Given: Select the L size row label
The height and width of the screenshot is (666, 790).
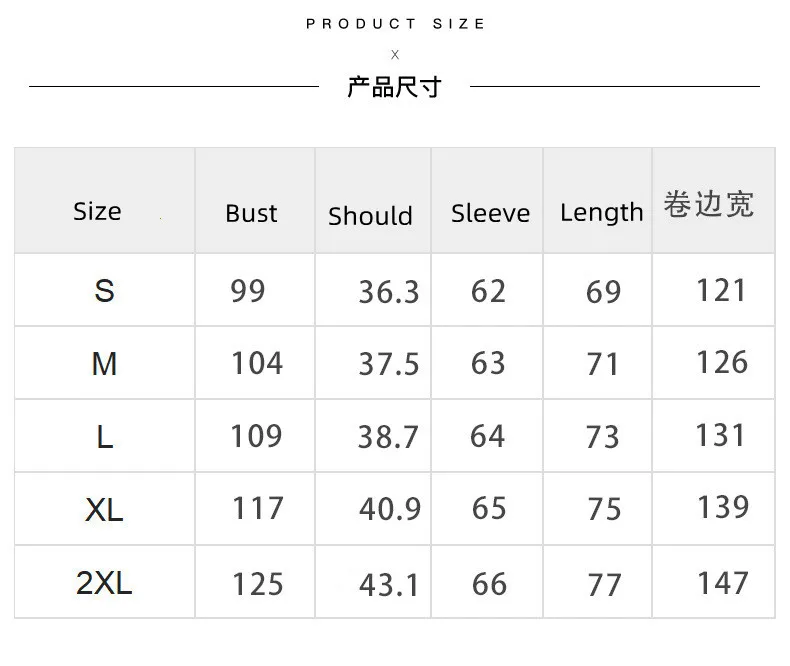Looking at the screenshot, I should [x=104, y=437].
